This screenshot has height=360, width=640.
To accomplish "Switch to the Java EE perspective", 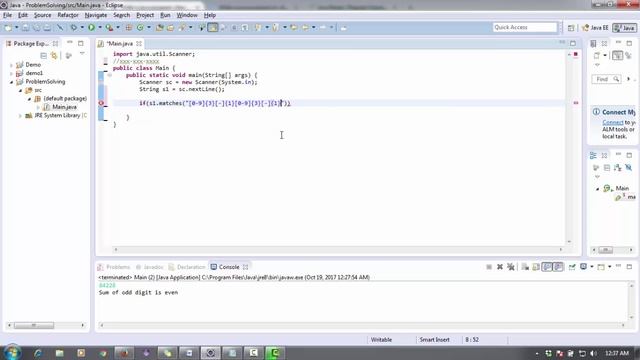I will coord(595,28).
